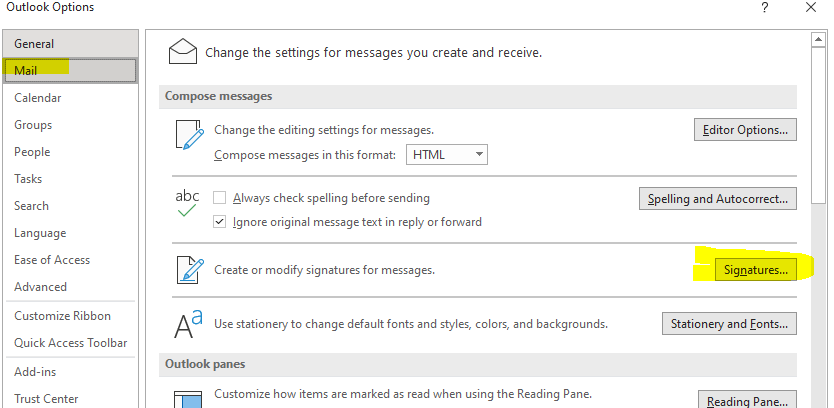Uncheck Ignore original message text in reply
The height and width of the screenshot is (408, 834).
click(x=219, y=222)
